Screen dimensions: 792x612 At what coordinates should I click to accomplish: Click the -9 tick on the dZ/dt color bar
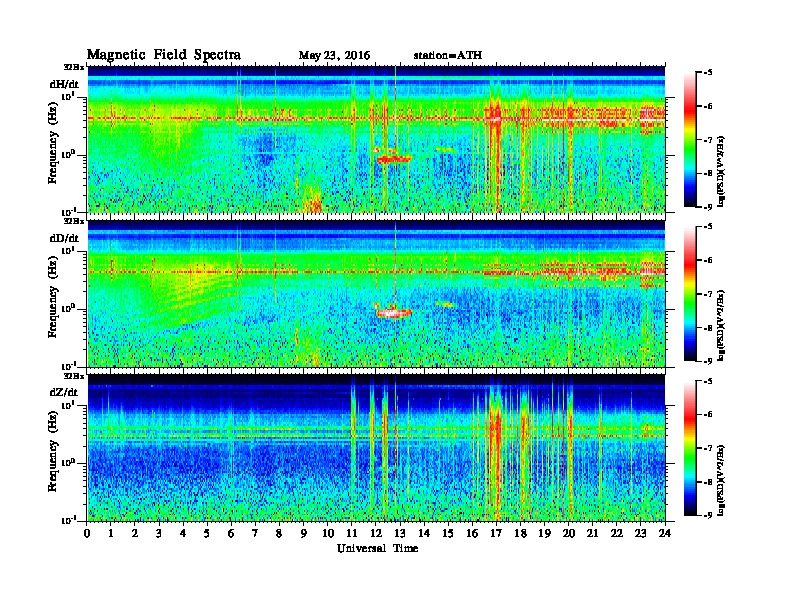pos(708,515)
